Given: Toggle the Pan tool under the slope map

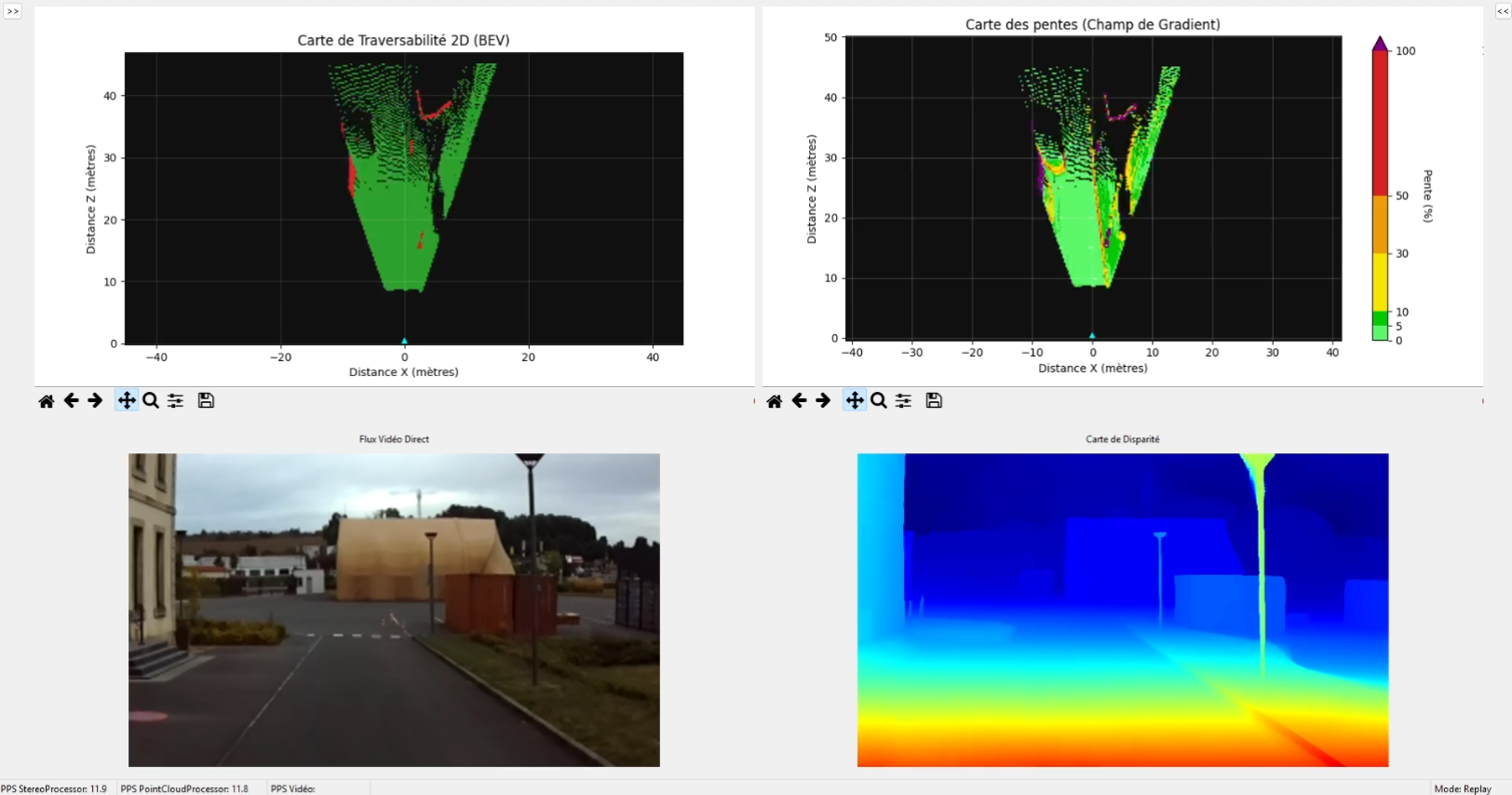Looking at the screenshot, I should pos(855,401).
